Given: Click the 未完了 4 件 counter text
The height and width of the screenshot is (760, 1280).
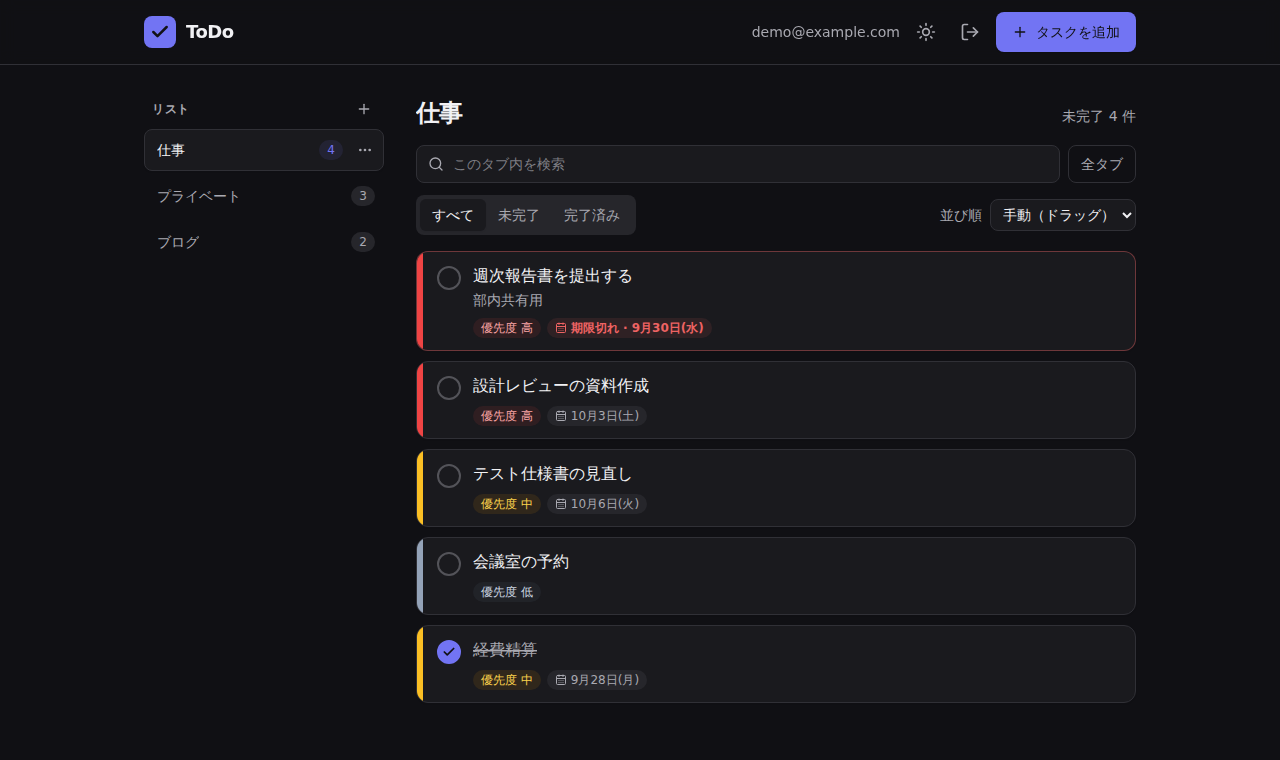Looking at the screenshot, I should [x=1099, y=116].
